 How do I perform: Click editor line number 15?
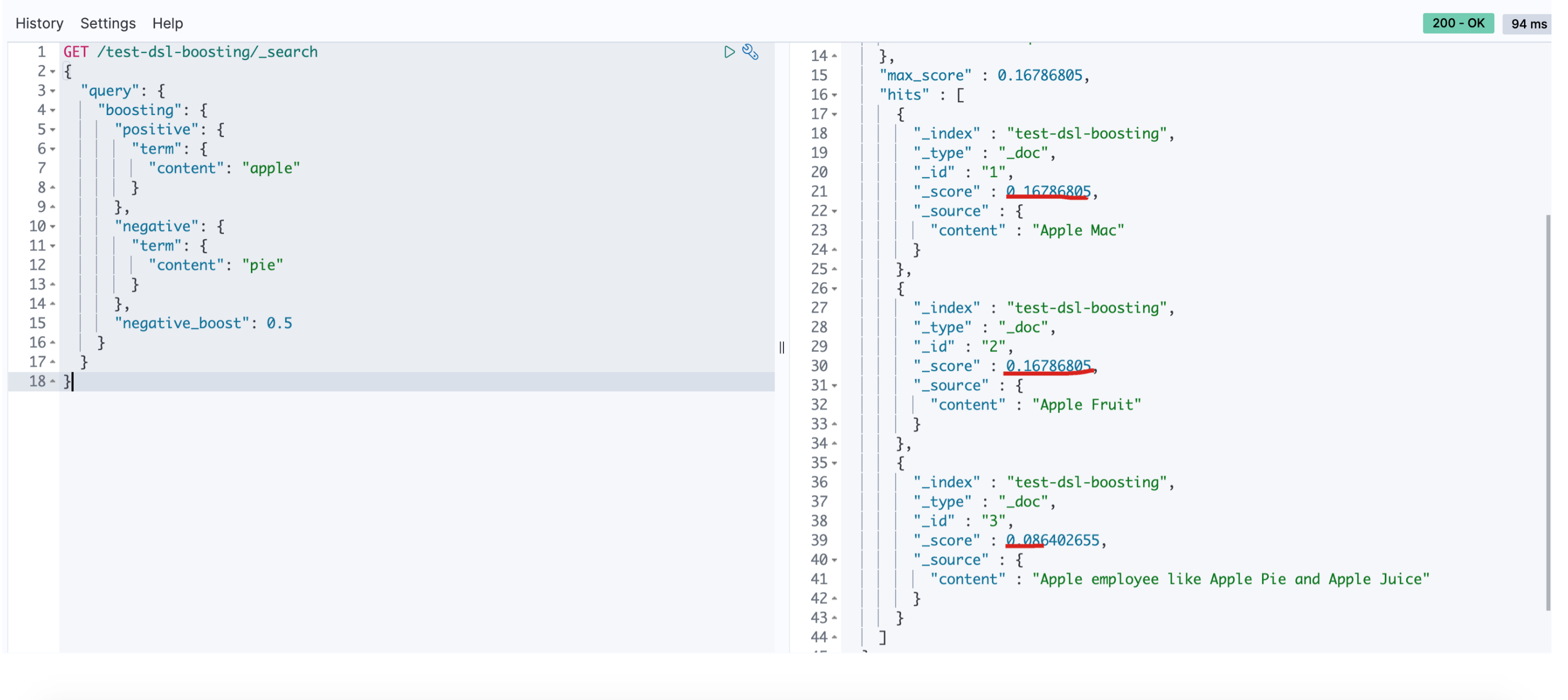click(37, 323)
